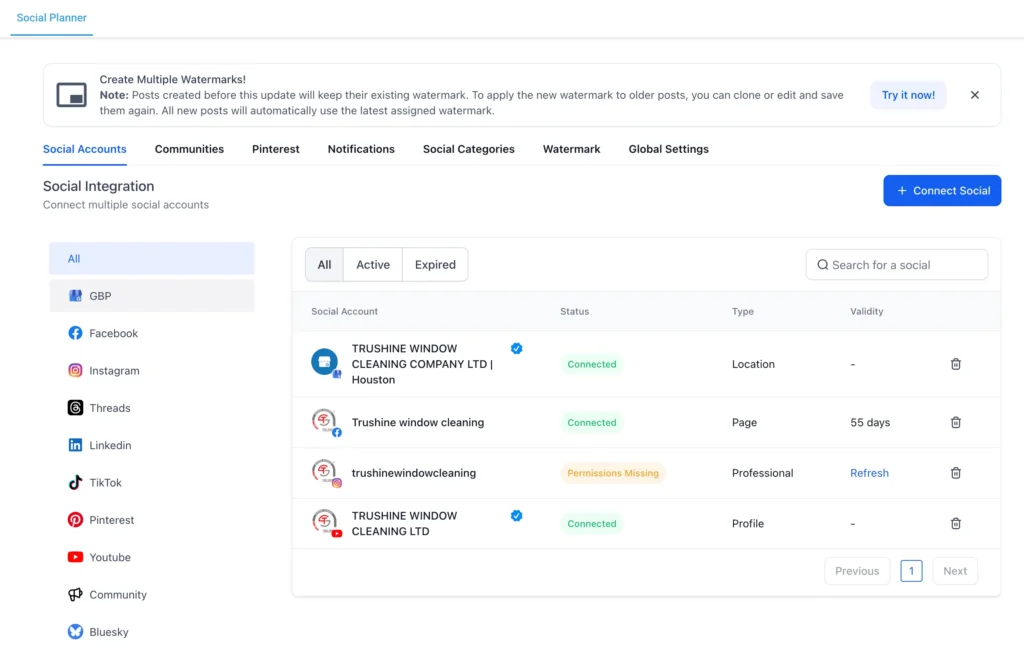This screenshot has height=658, width=1024.
Task: Refresh the trushinewindowcleaning account permissions
Action: pos(869,472)
